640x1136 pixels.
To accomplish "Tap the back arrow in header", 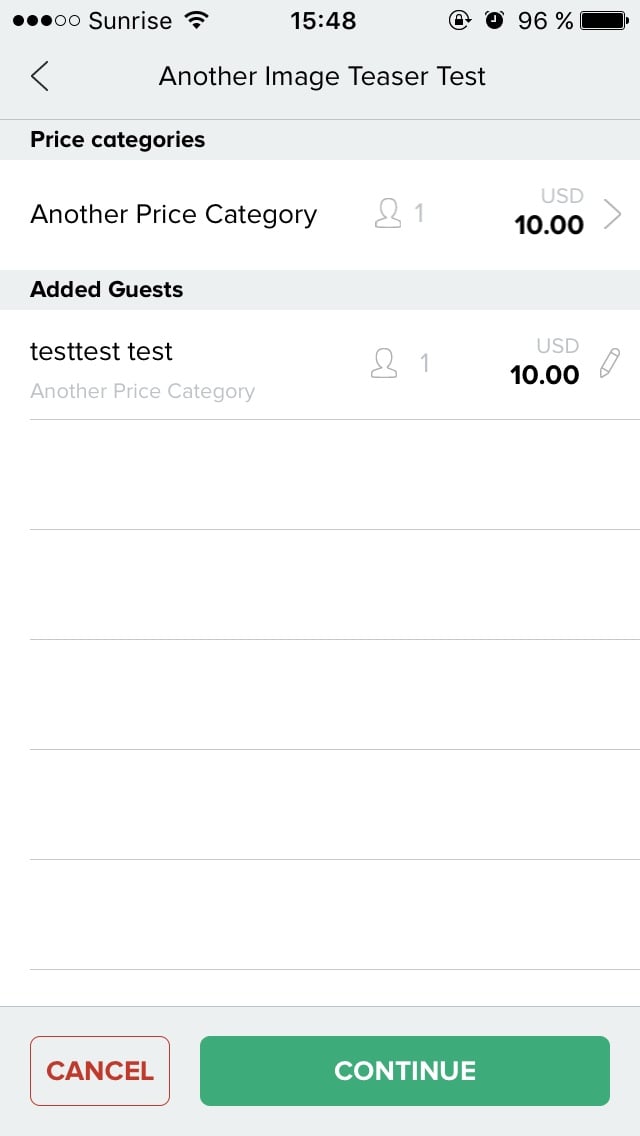I will [40, 76].
